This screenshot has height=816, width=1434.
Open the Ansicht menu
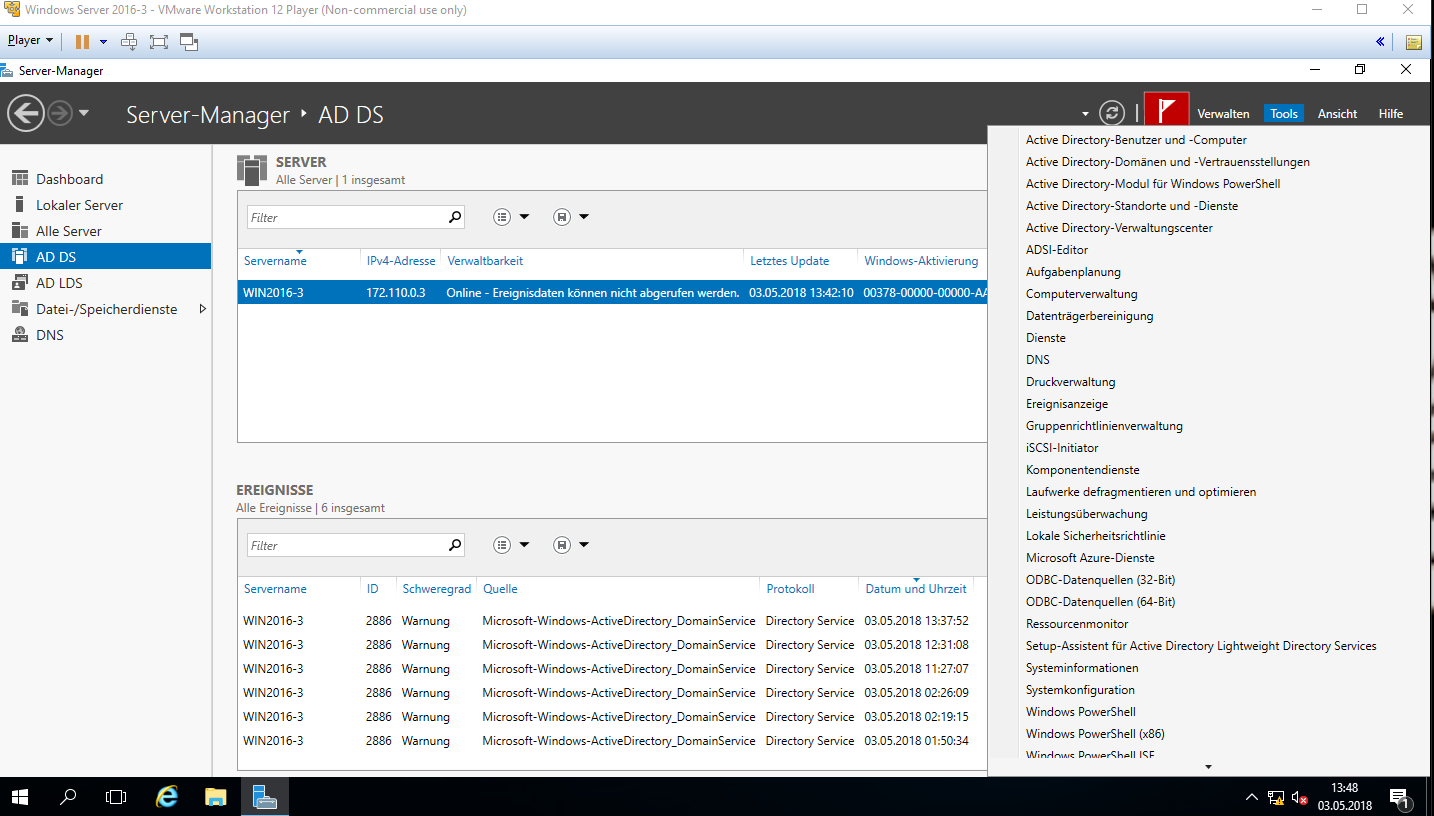pos(1337,114)
